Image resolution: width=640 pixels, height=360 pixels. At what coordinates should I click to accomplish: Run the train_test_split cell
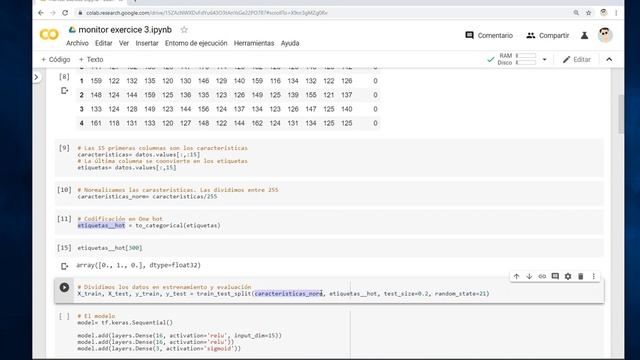tap(64, 287)
